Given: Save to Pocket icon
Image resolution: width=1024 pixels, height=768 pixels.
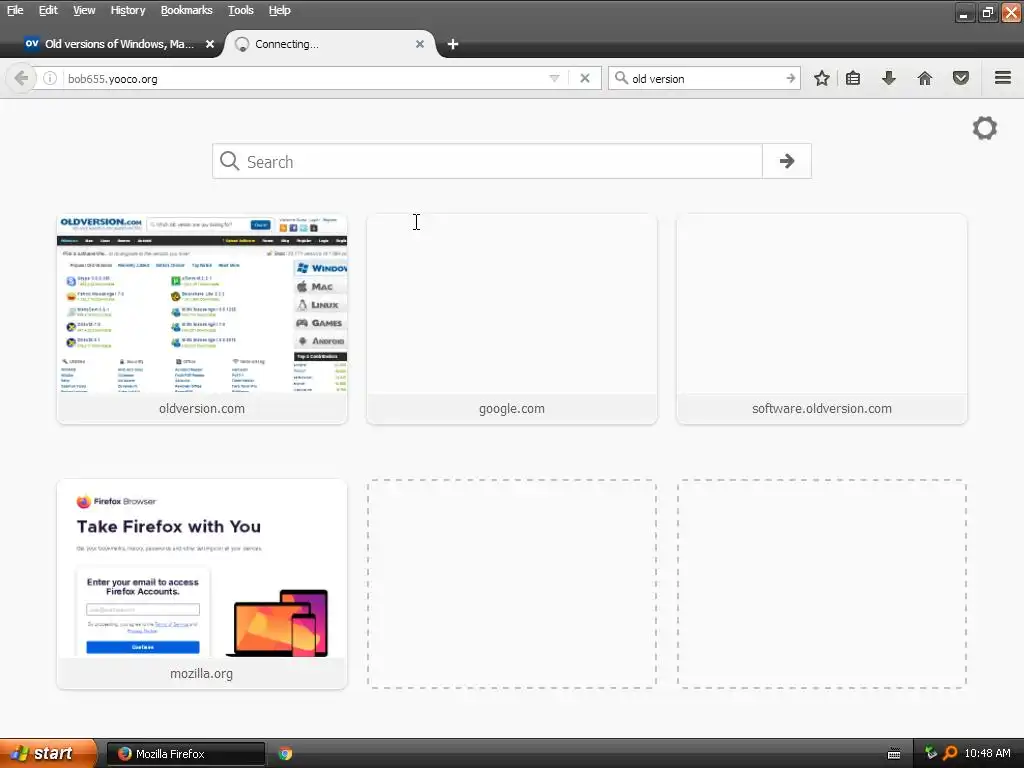Looking at the screenshot, I should coord(961,78).
